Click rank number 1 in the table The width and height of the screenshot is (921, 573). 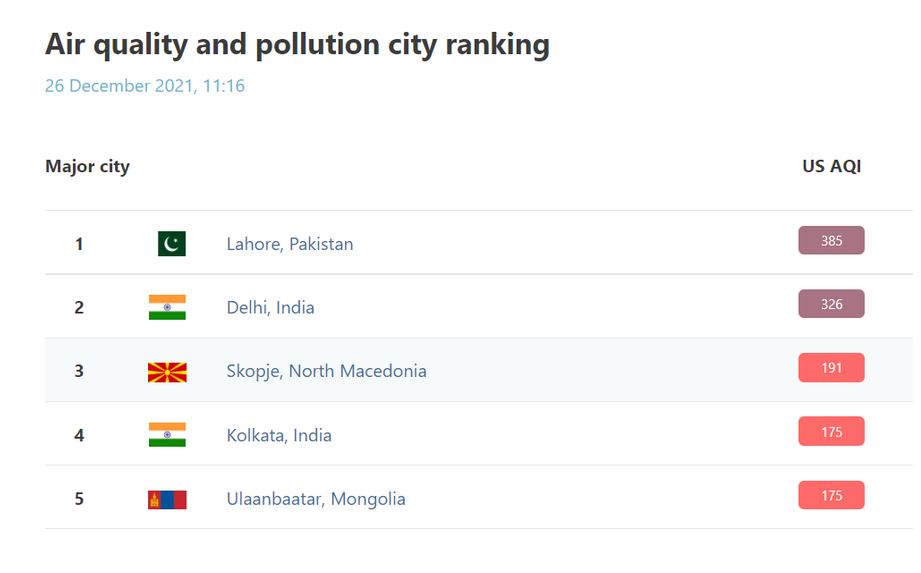coord(79,244)
